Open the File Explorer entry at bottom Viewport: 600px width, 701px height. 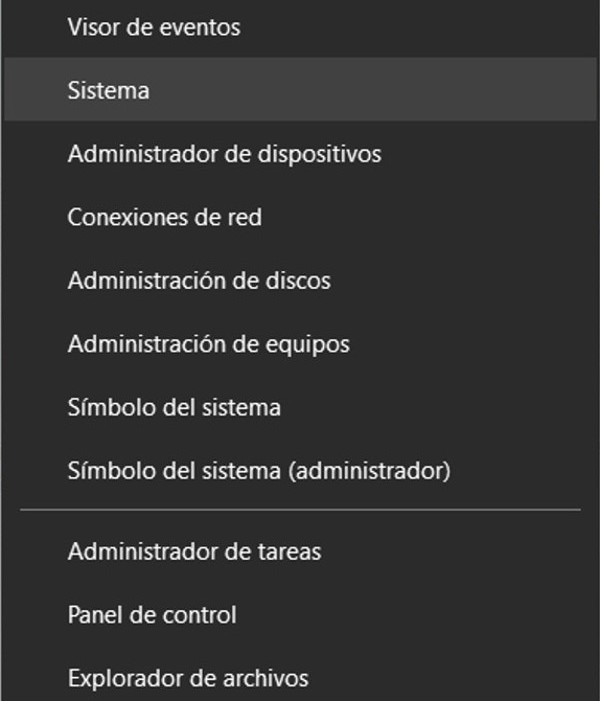point(188,678)
